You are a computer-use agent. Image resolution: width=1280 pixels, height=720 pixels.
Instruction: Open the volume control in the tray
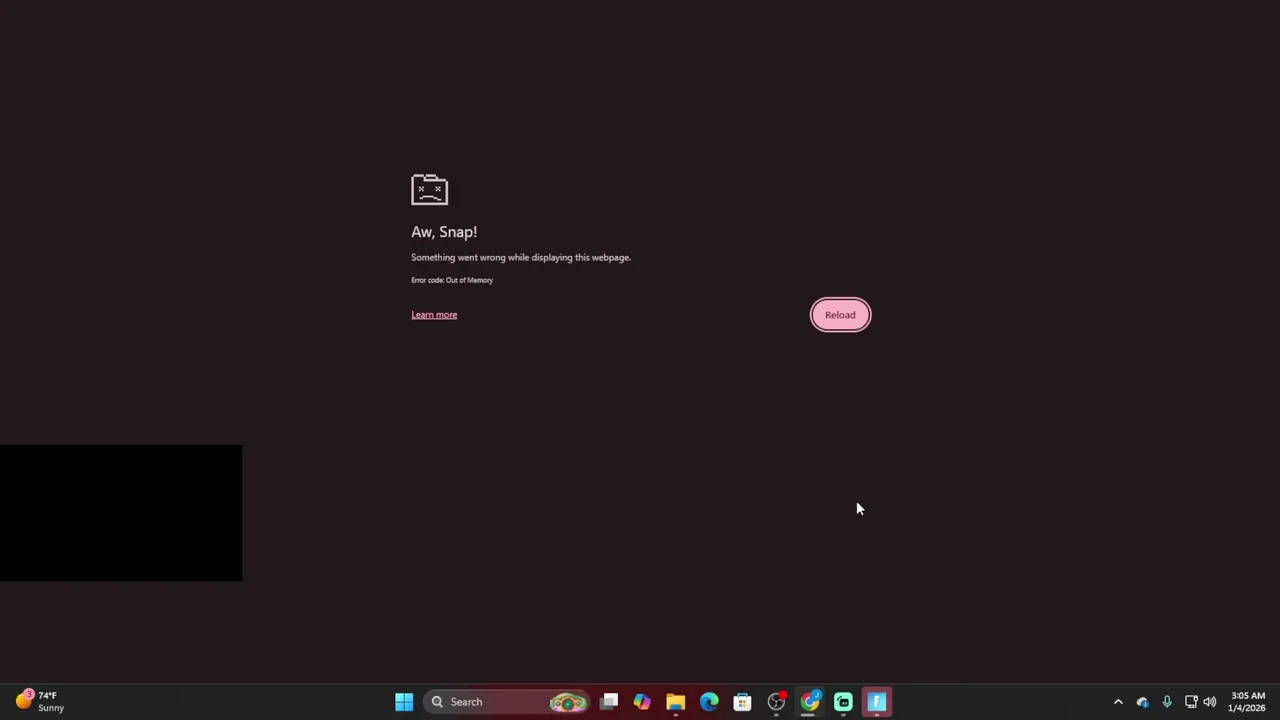(1210, 702)
